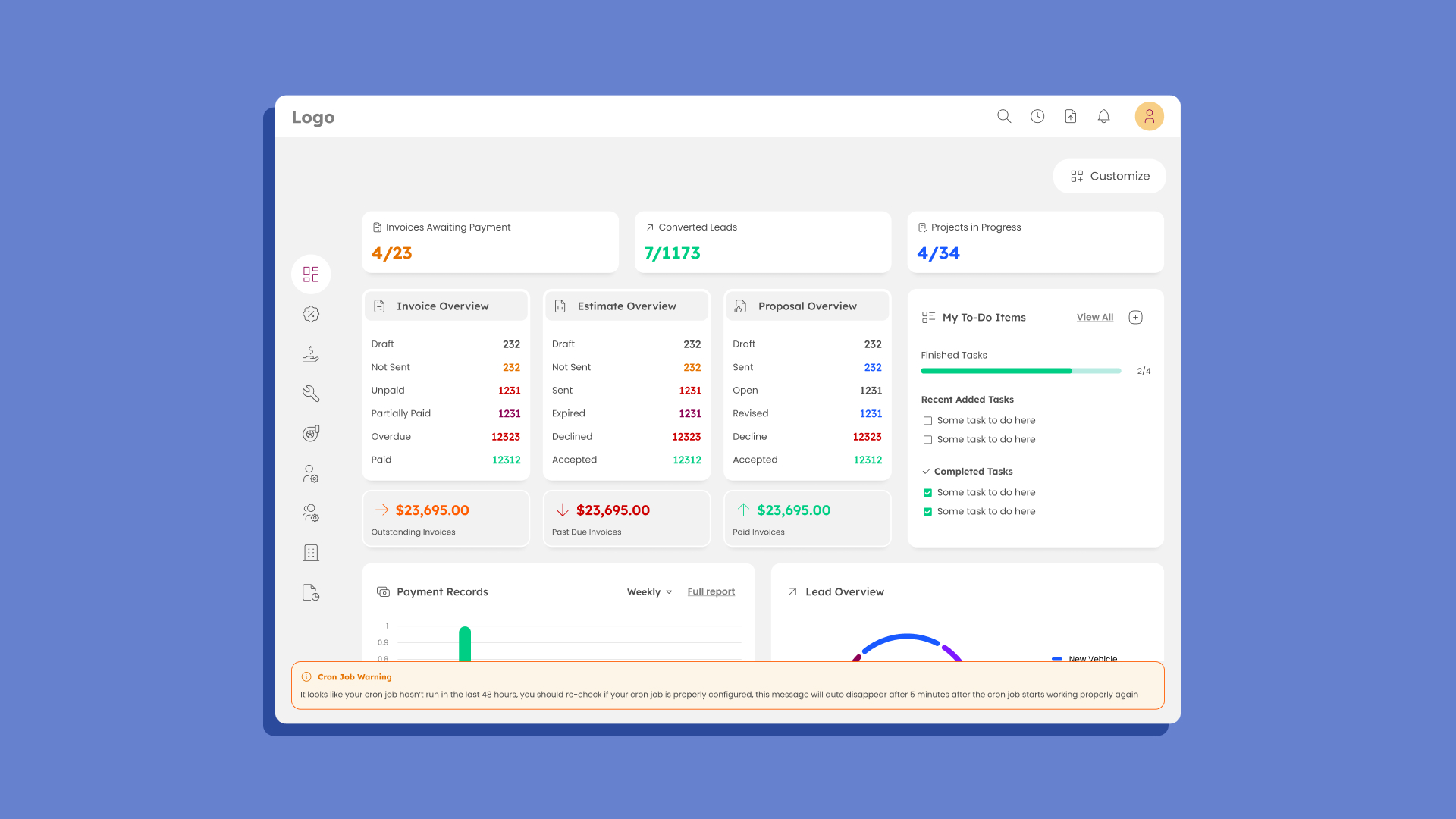The width and height of the screenshot is (1456, 819).
Task: Click the Cron Job Warning info icon
Action: [x=306, y=677]
